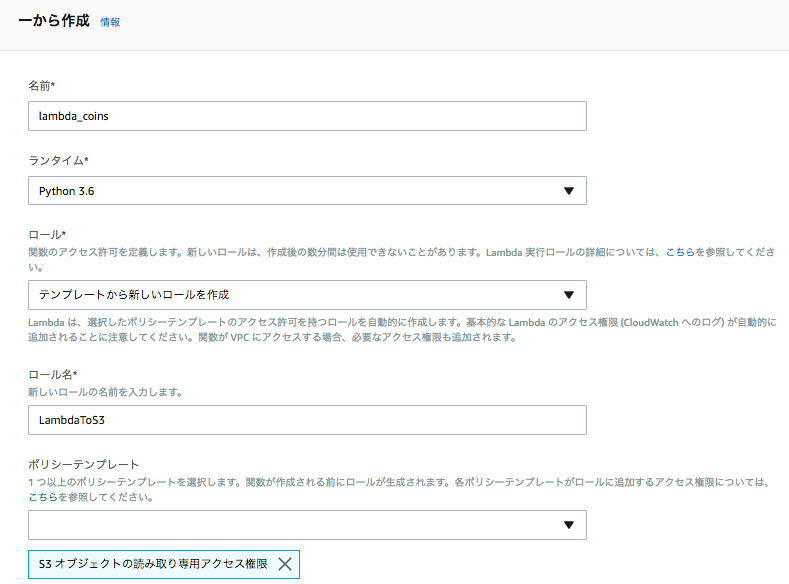This screenshot has width=789, height=584.
Task: Open the ランタイム dropdown showing Python 3.6
Action: [307, 191]
